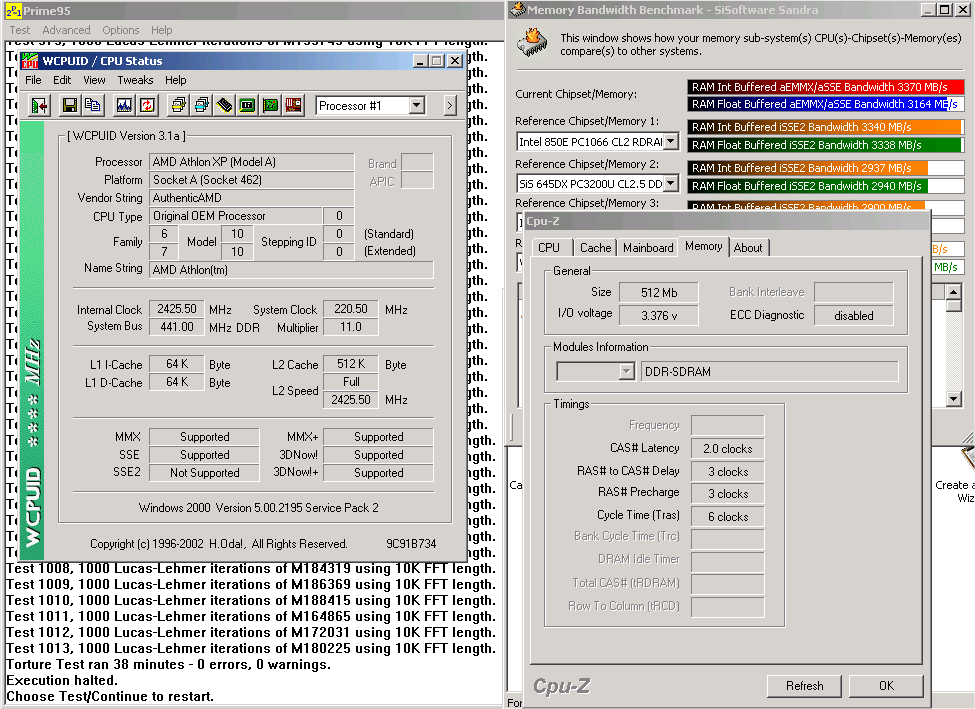Open the real-time clock graph icon
The height and width of the screenshot is (709, 975).
(x=124, y=105)
